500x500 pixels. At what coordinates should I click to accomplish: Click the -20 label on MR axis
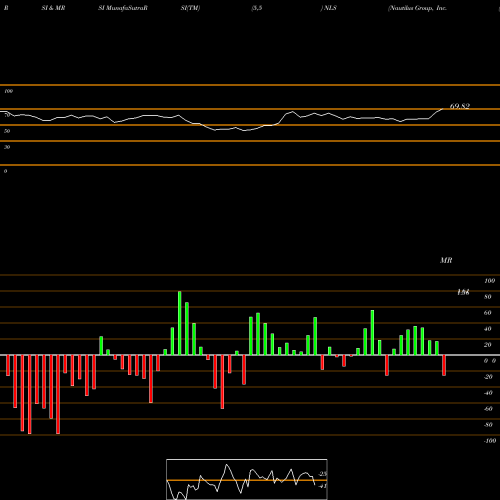pyautogui.click(x=488, y=377)
